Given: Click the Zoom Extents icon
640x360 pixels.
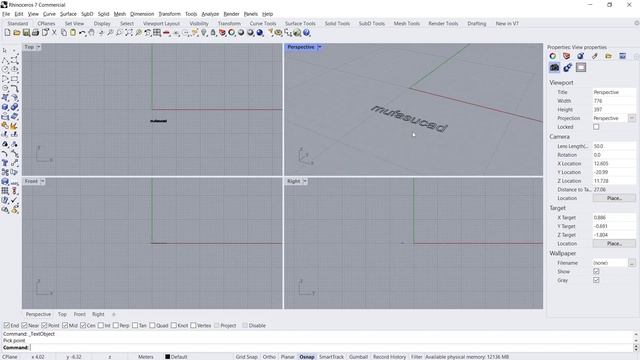Looking at the screenshot, I should point(129,33).
